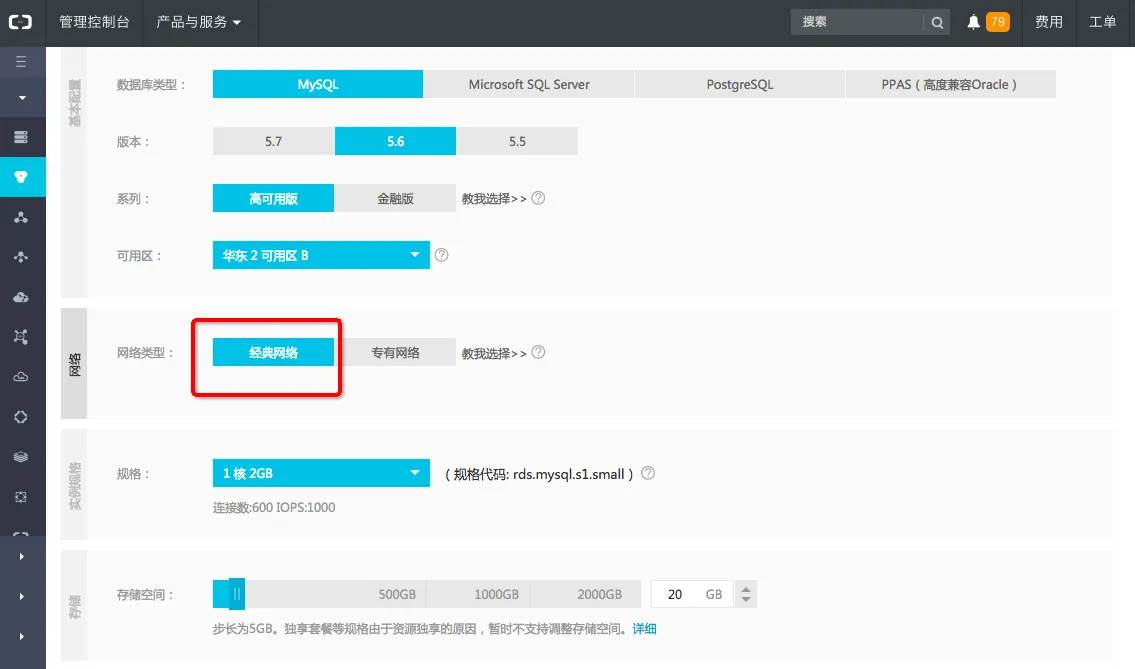Screen dimensions: 1135x669
Task: Set storage slider to 2000GB mark
Action: (x=599, y=594)
